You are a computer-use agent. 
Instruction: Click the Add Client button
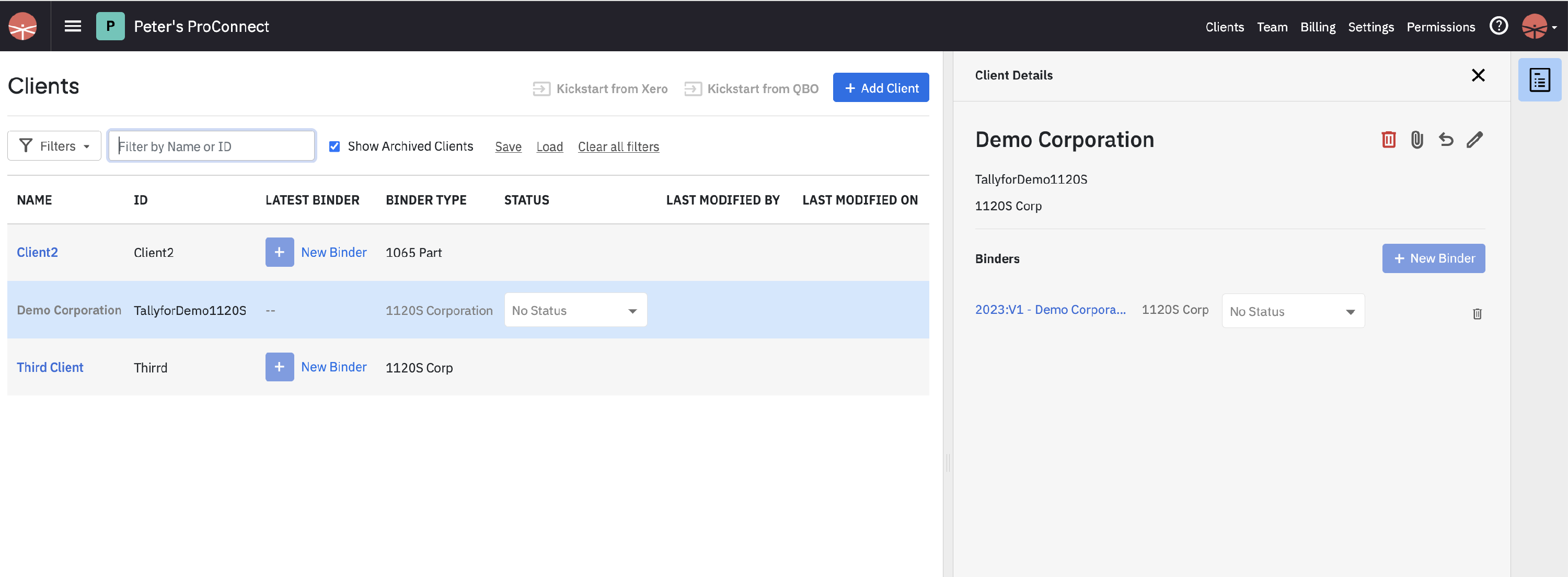880,88
